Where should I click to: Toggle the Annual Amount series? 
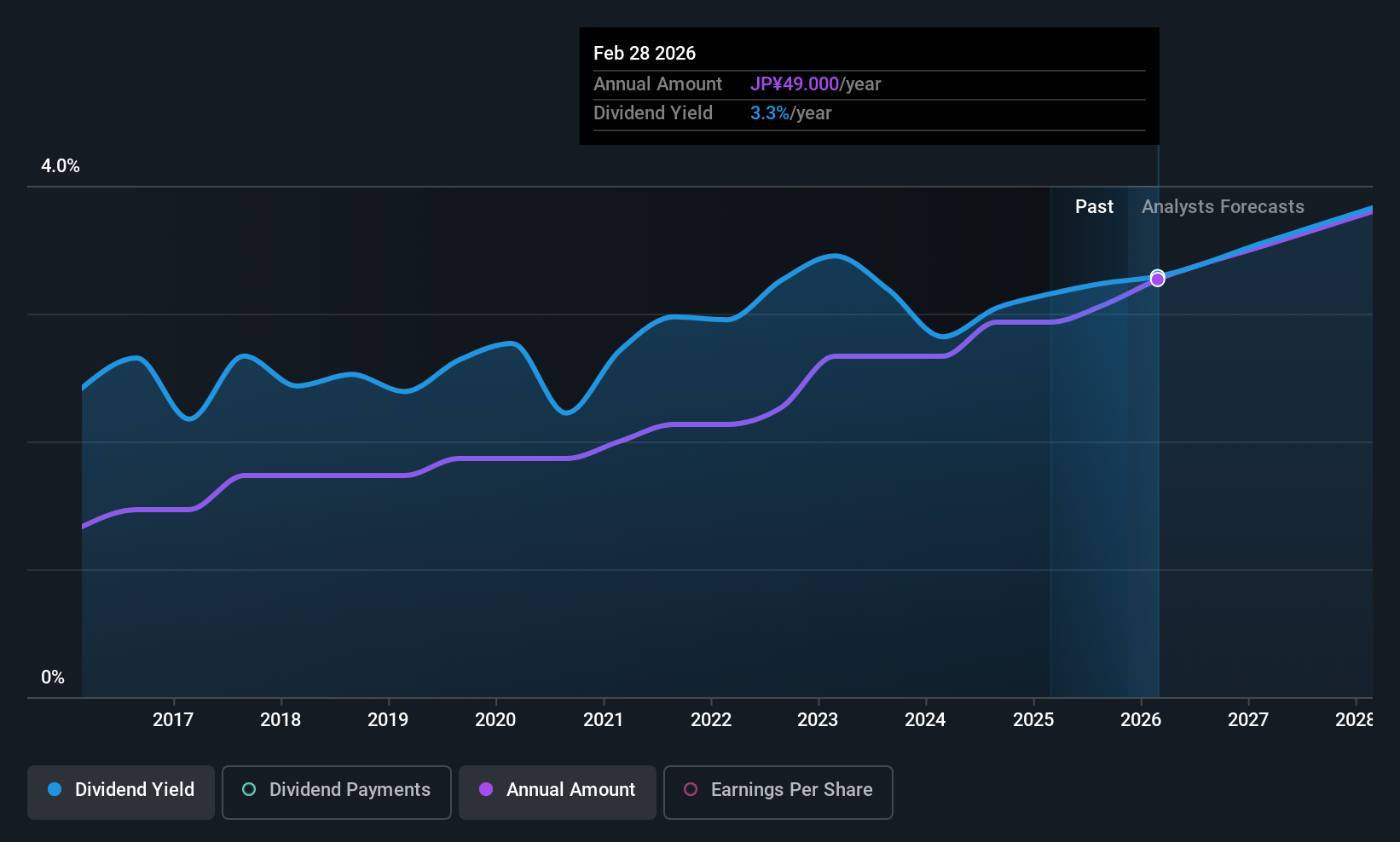click(558, 792)
